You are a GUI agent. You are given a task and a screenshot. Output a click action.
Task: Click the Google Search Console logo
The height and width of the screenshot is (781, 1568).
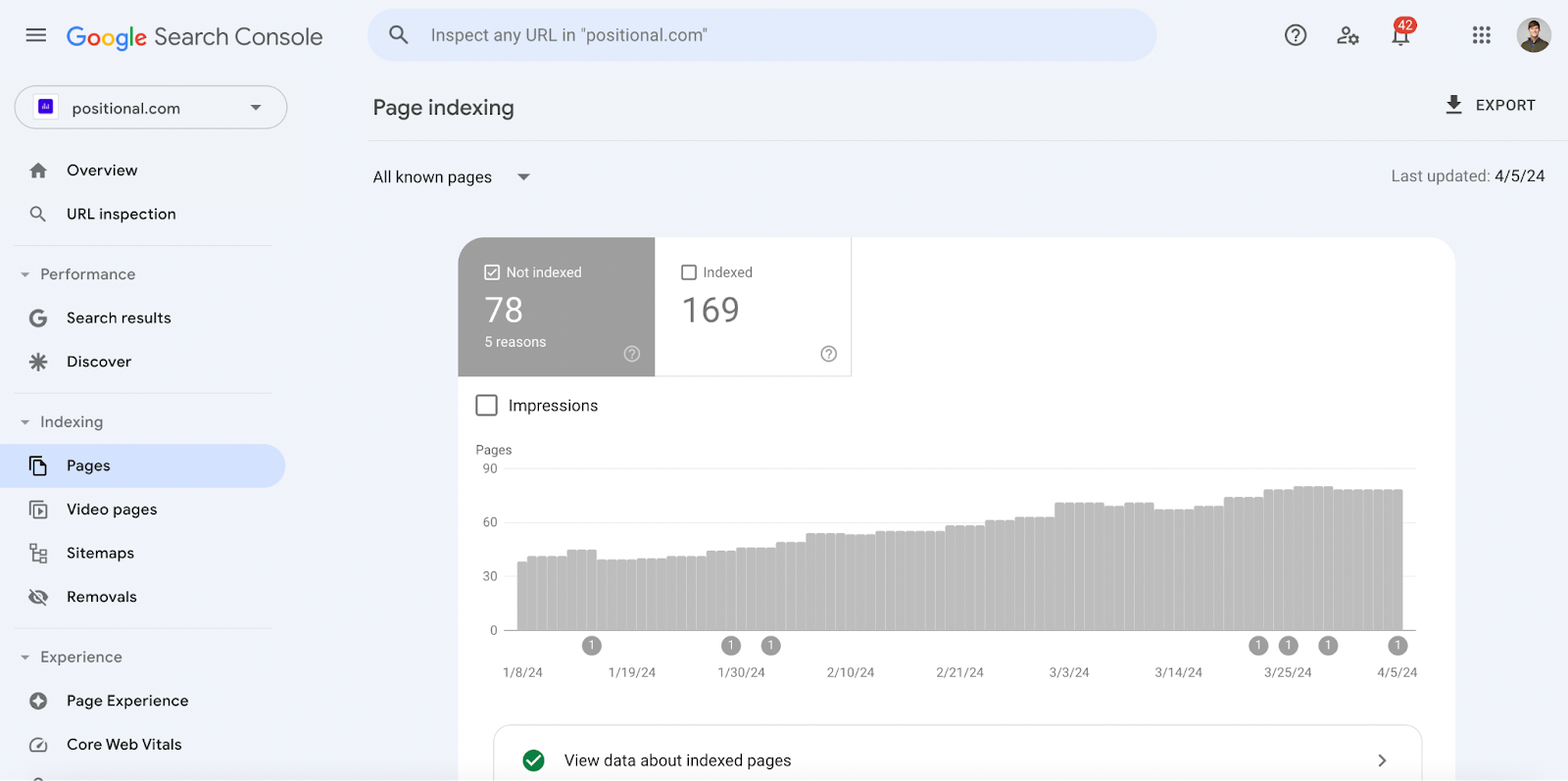[194, 36]
